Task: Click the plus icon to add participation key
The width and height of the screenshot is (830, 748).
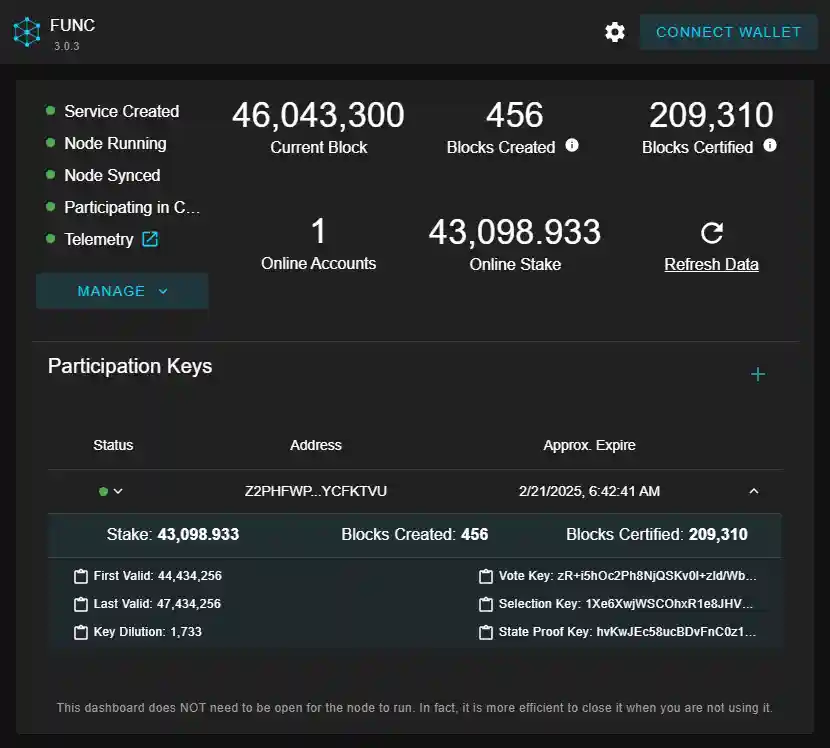Action: point(757,373)
